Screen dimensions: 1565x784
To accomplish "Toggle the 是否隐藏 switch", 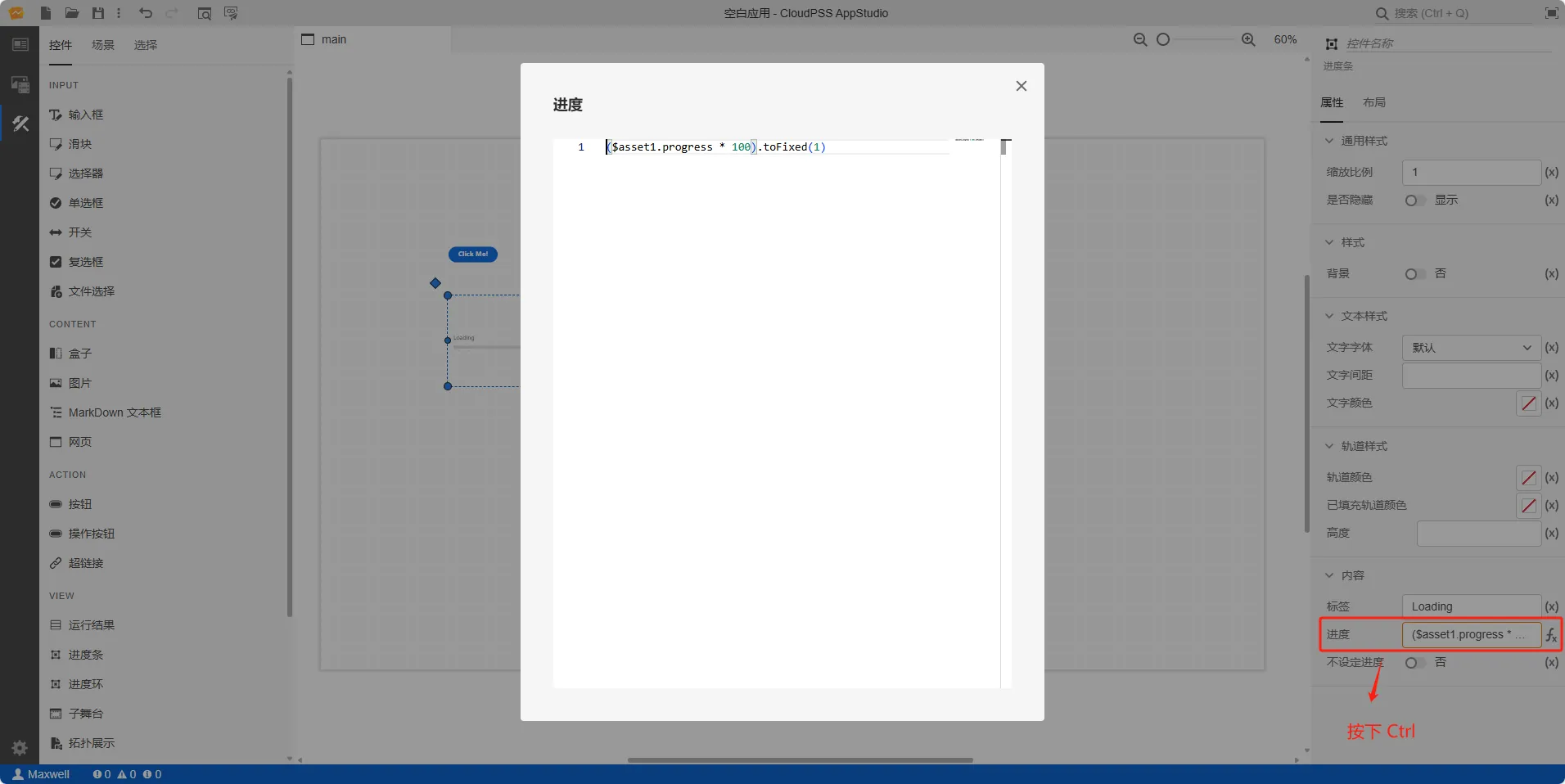I will (1414, 201).
